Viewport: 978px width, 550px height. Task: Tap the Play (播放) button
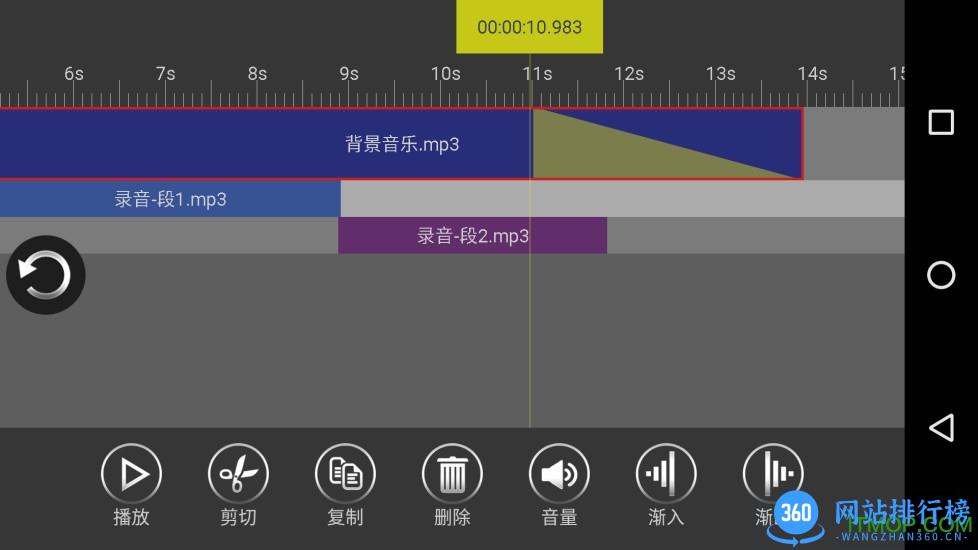131,474
